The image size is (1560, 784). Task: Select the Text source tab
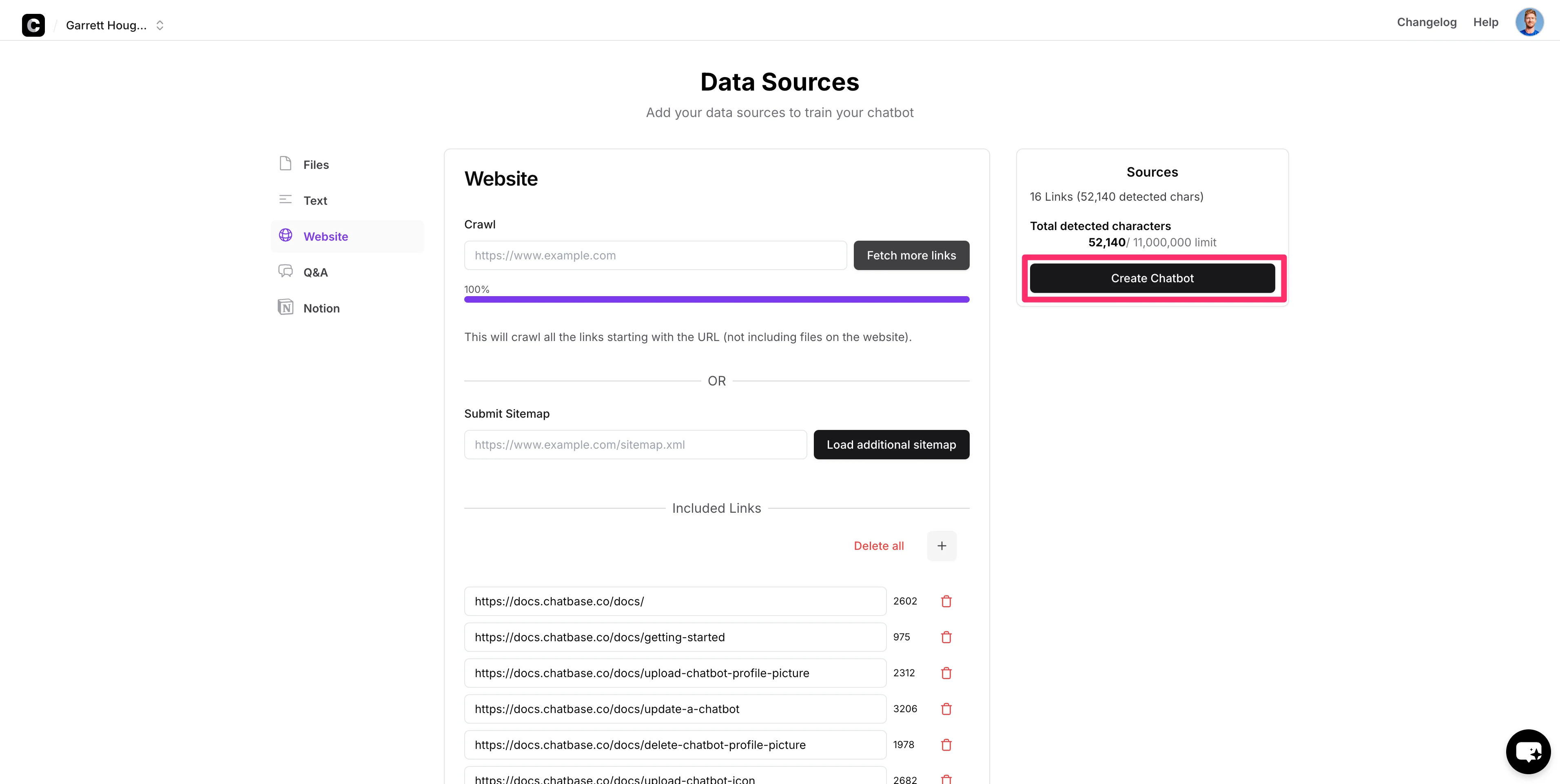[315, 200]
